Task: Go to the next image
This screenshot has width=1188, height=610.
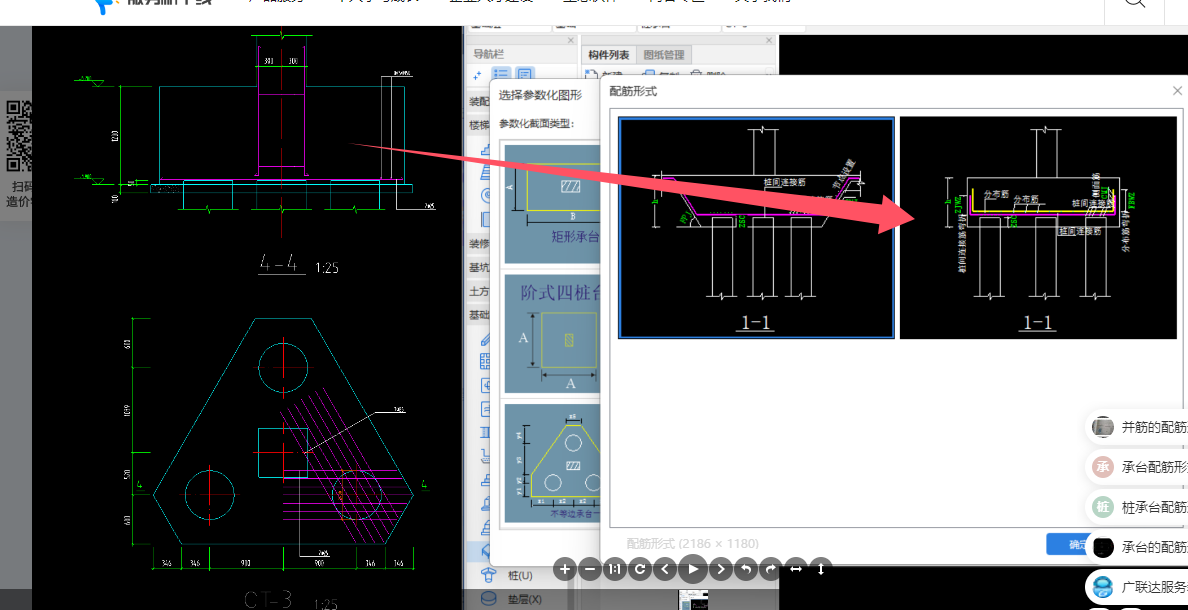Action: (x=720, y=569)
